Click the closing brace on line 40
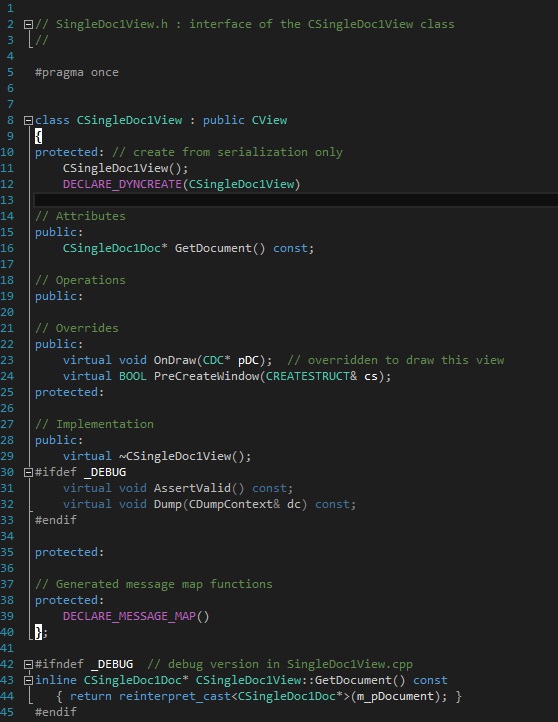 pos(39,632)
